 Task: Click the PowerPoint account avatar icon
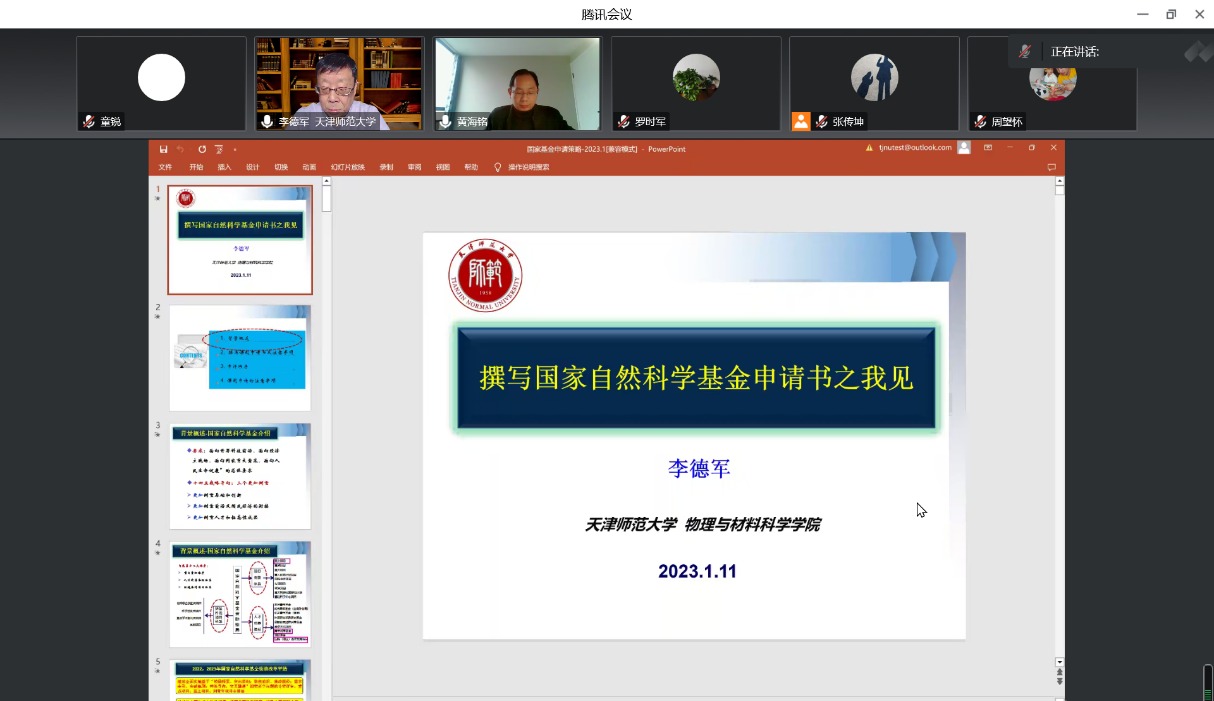(964, 148)
